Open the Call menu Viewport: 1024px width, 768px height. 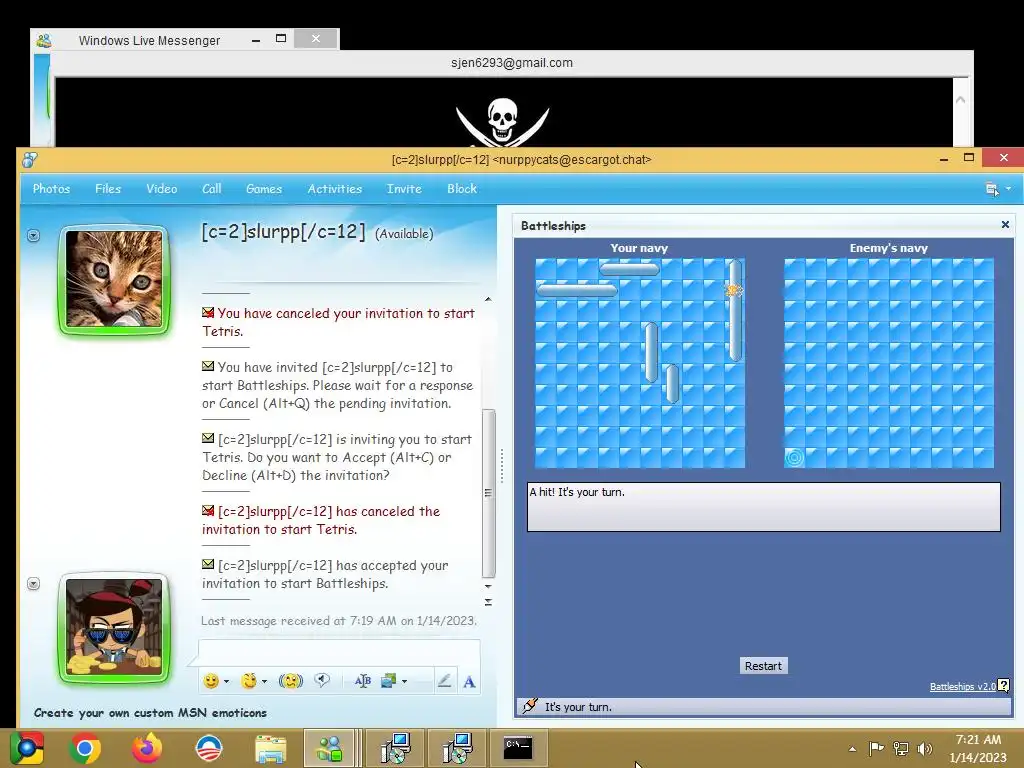pyautogui.click(x=211, y=189)
